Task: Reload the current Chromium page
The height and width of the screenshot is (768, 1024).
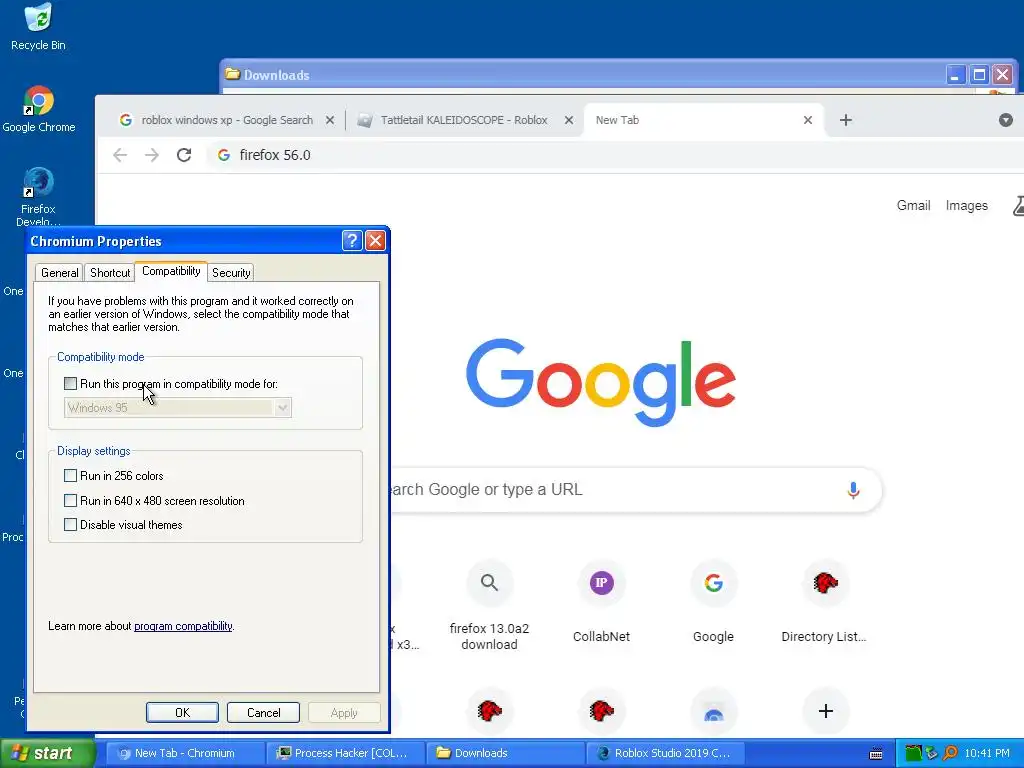Action: 184,155
